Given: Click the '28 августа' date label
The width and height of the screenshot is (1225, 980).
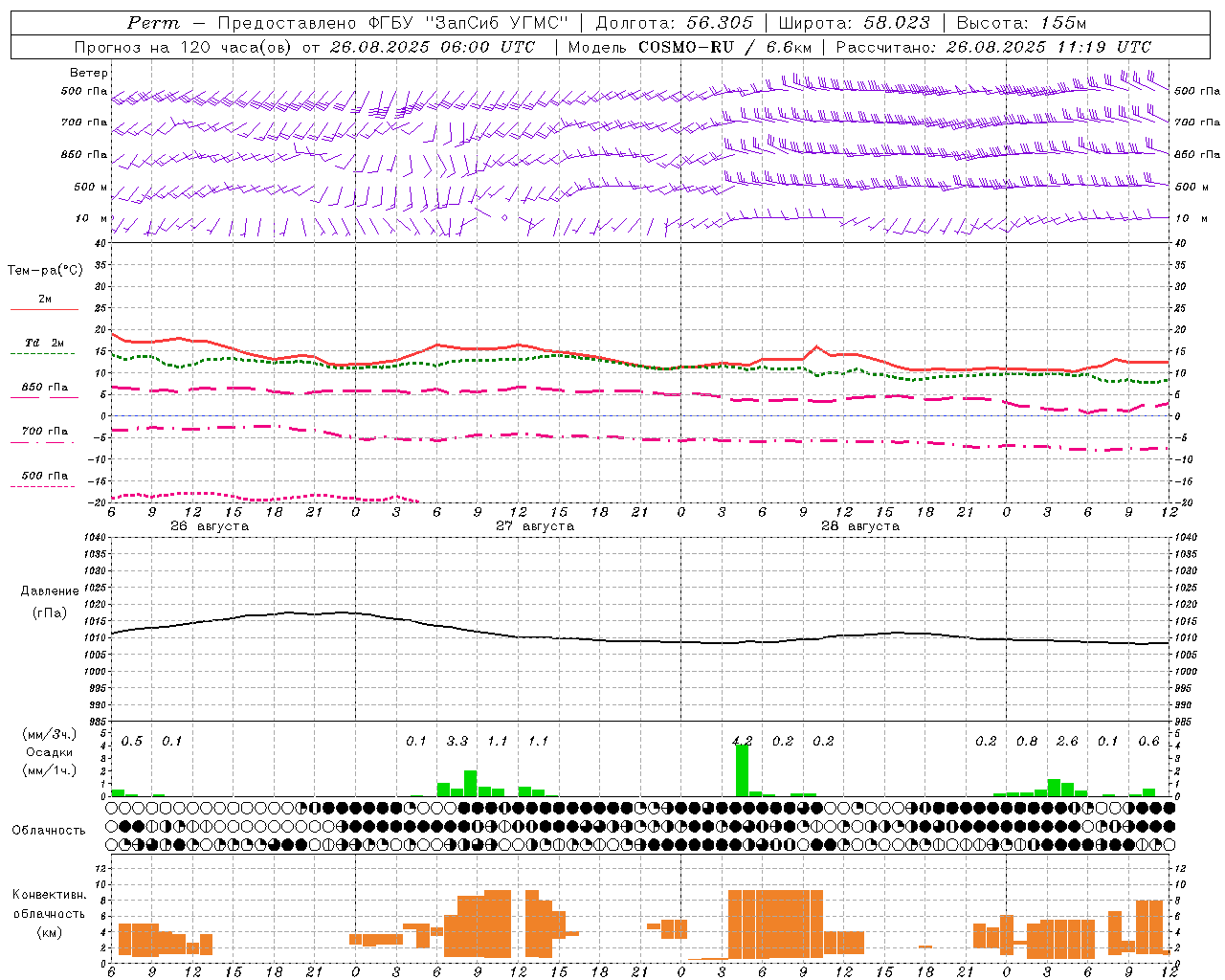Looking at the screenshot, I should coord(860,526).
